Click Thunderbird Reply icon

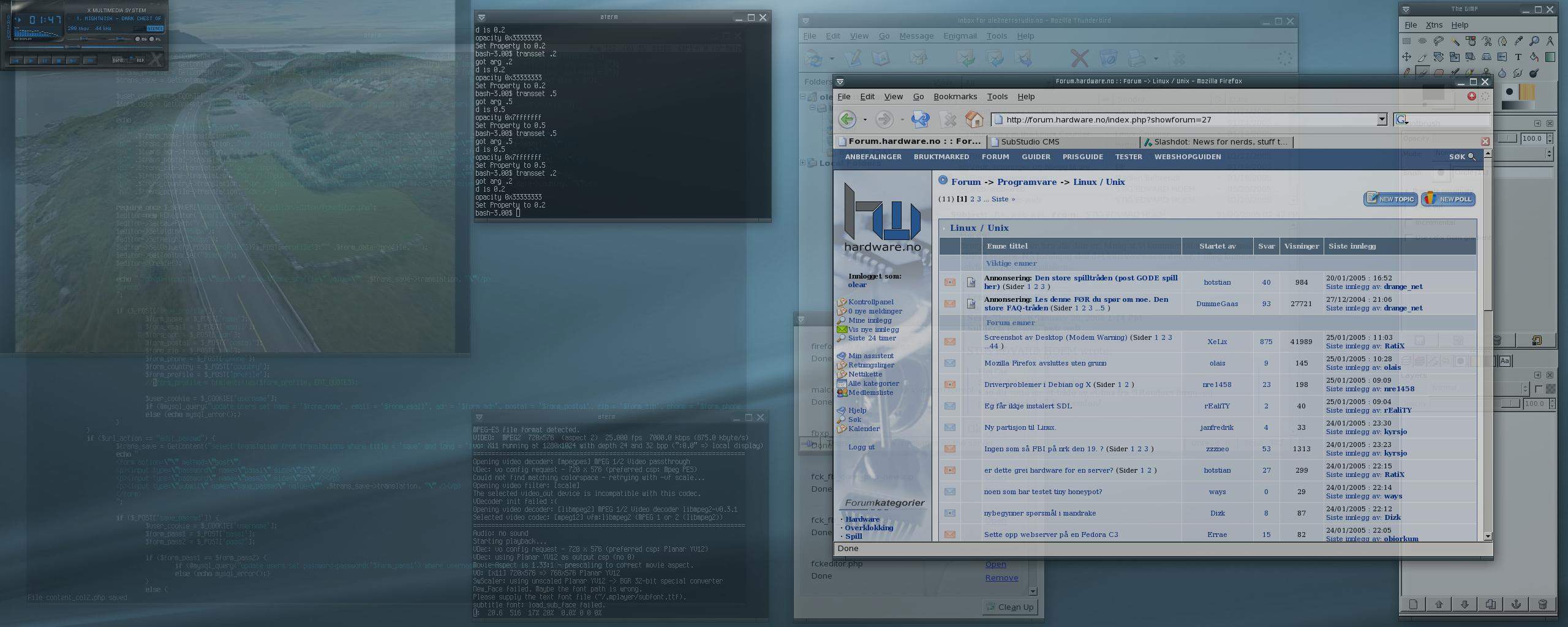point(966,58)
